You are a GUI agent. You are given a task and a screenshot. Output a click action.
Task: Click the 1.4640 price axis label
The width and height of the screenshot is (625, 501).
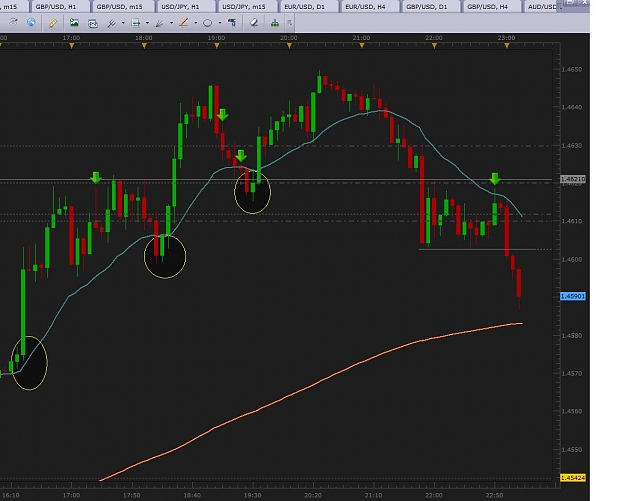pyautogui.click(x=571, y=107)
